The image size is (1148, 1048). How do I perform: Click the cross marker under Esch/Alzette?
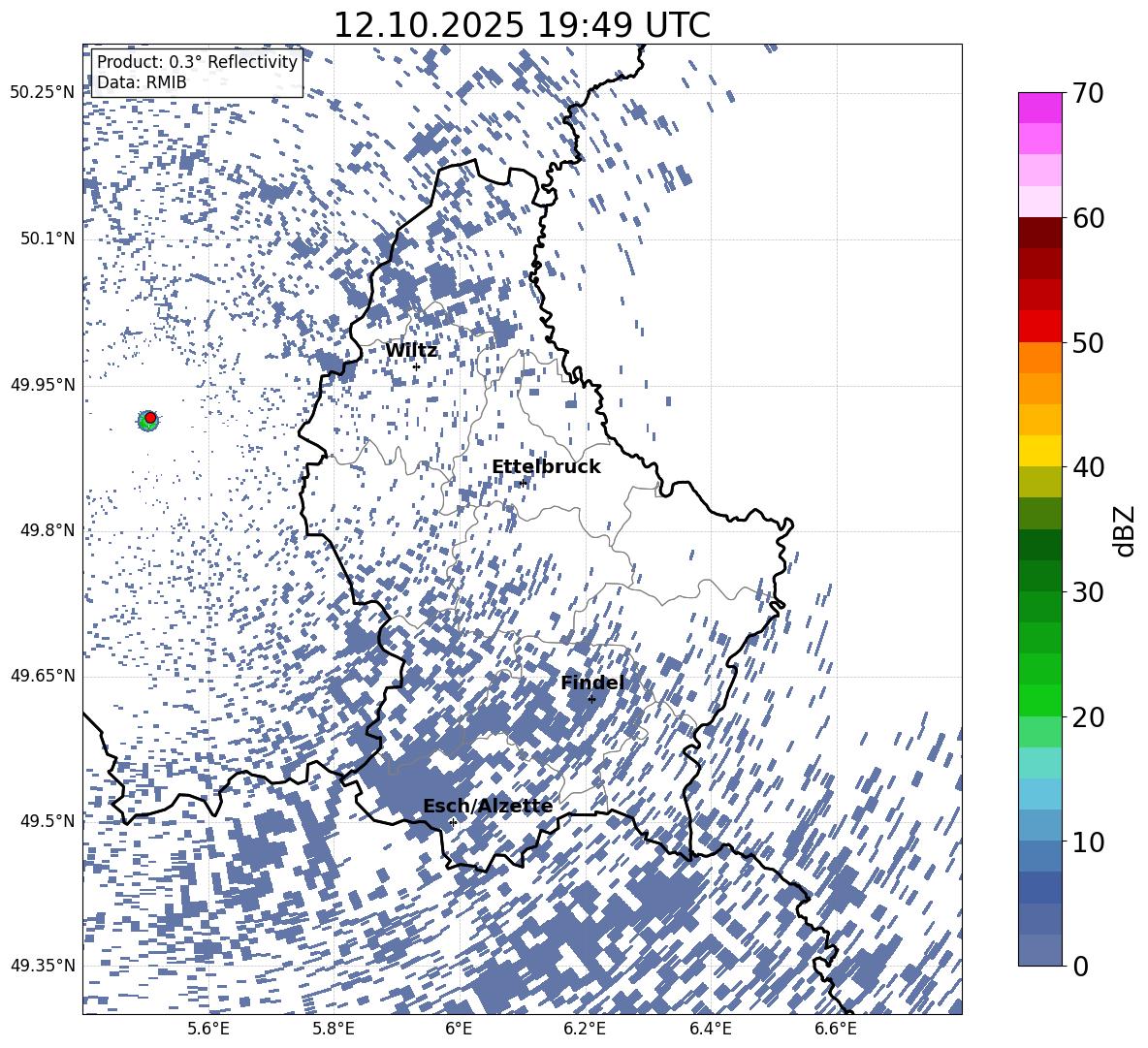[453, 822]
